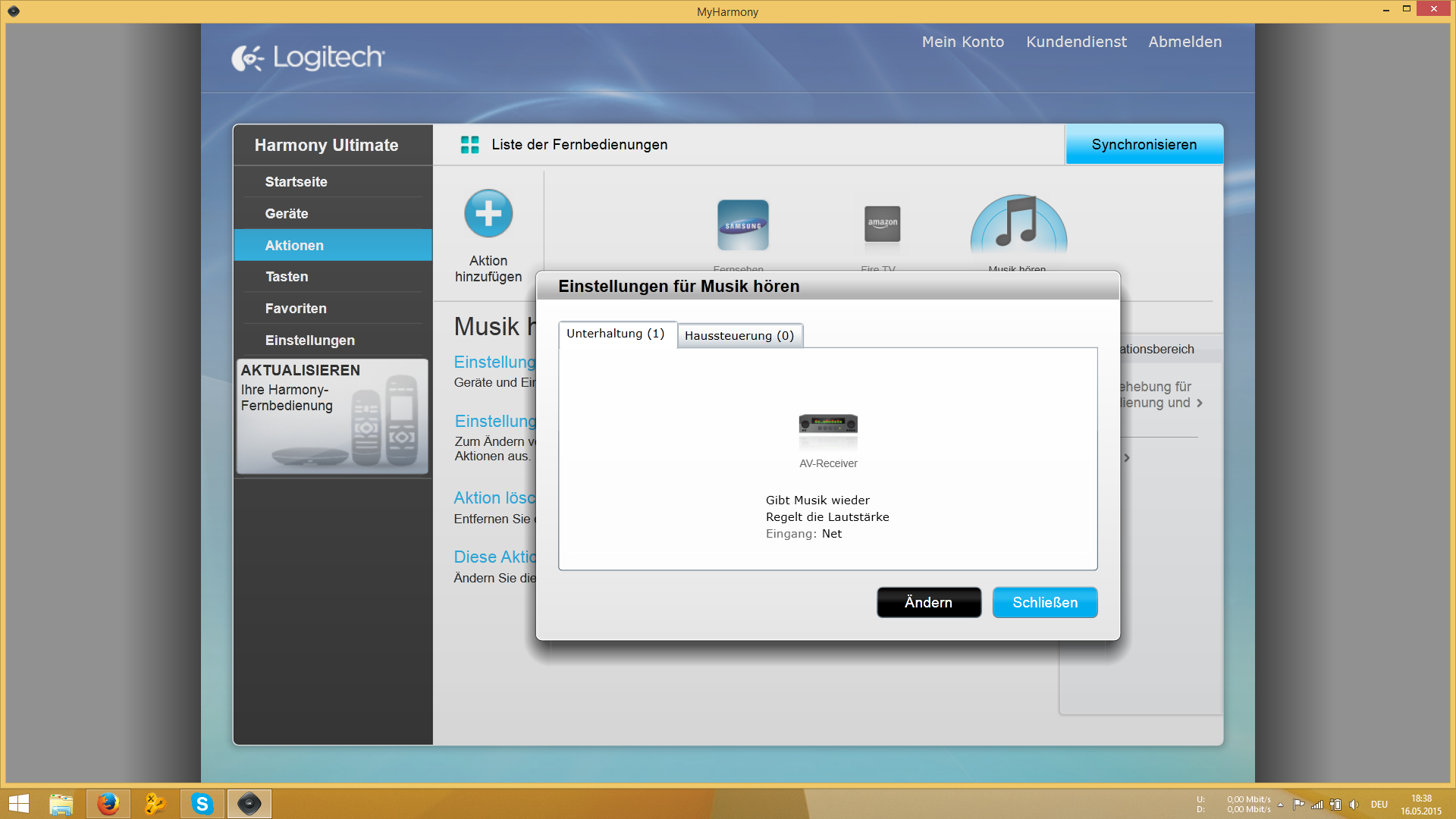Open Firefox from the taskbar
This screenshot has width=1456, height=819.
click(108, 804)
